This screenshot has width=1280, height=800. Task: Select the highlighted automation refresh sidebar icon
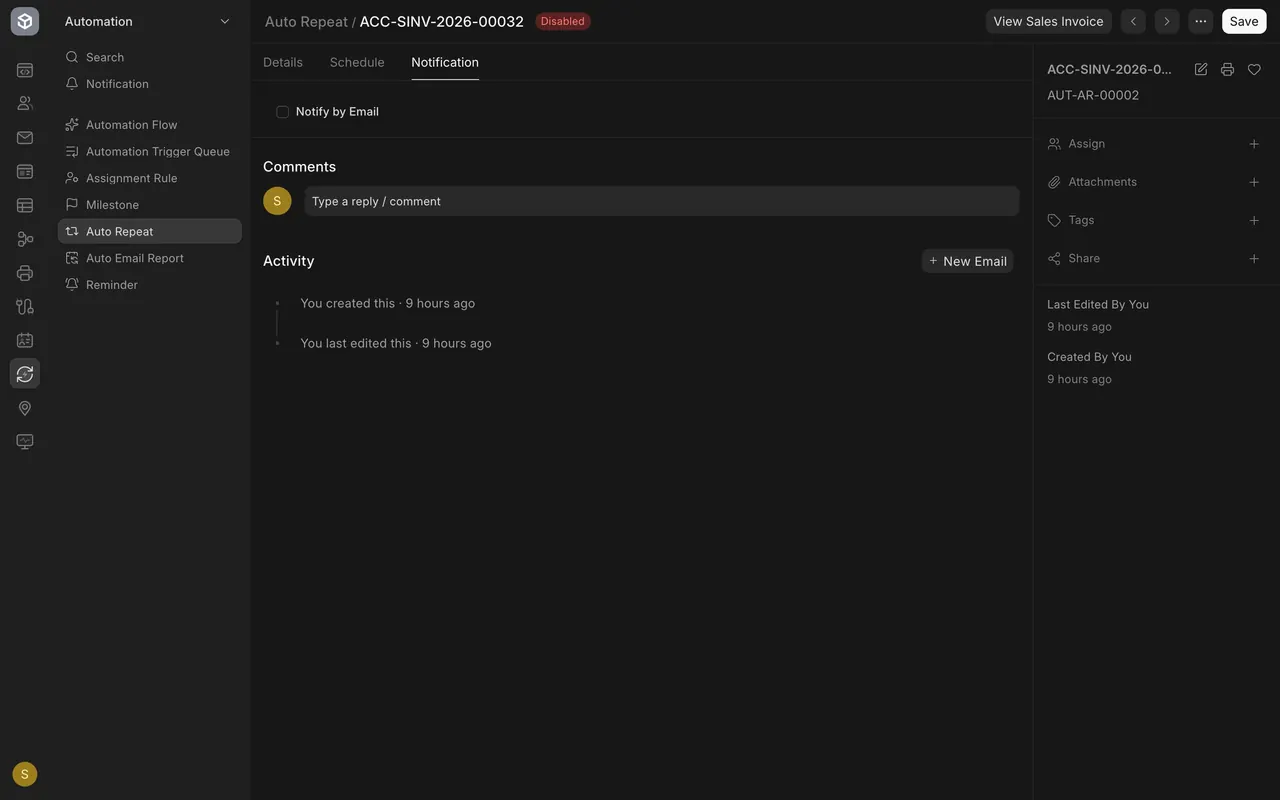25,374
